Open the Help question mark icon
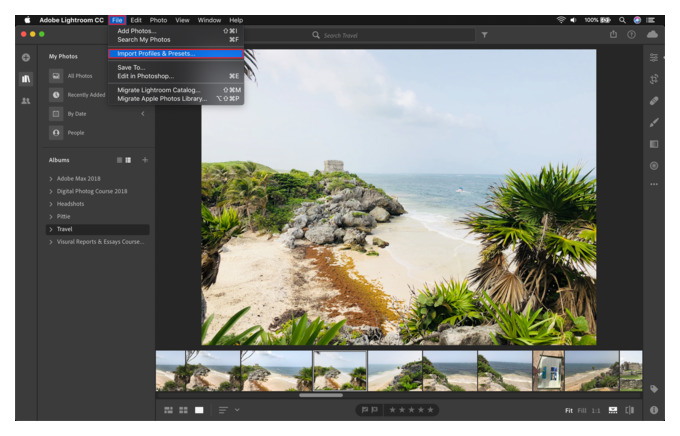 pyautogui.click(x=631, y=35)
